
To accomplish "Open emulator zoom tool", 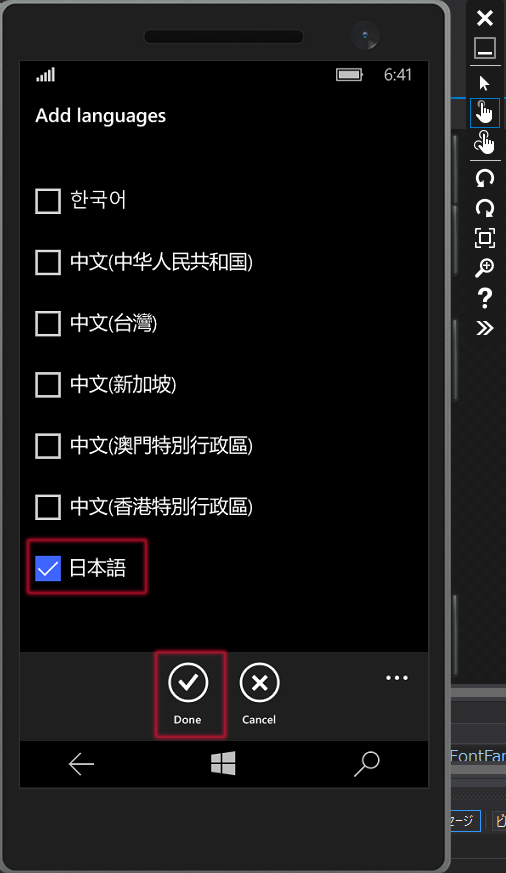I will pyautogui.click(x=485, y=268).
